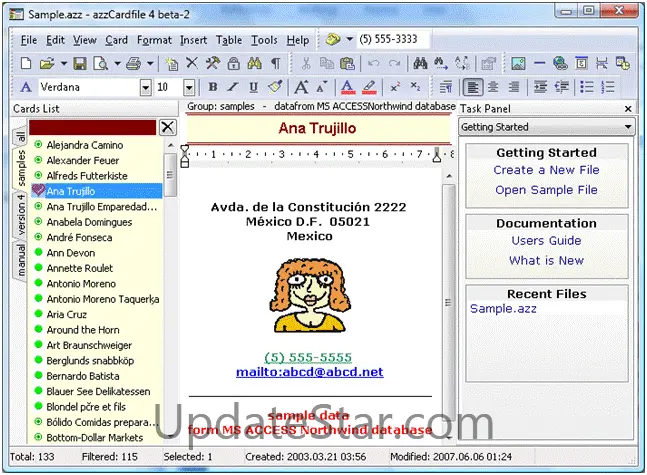647x475 pixels.
Task: Switch to the 'version 4' vertical tab
Action: point(21,215)
